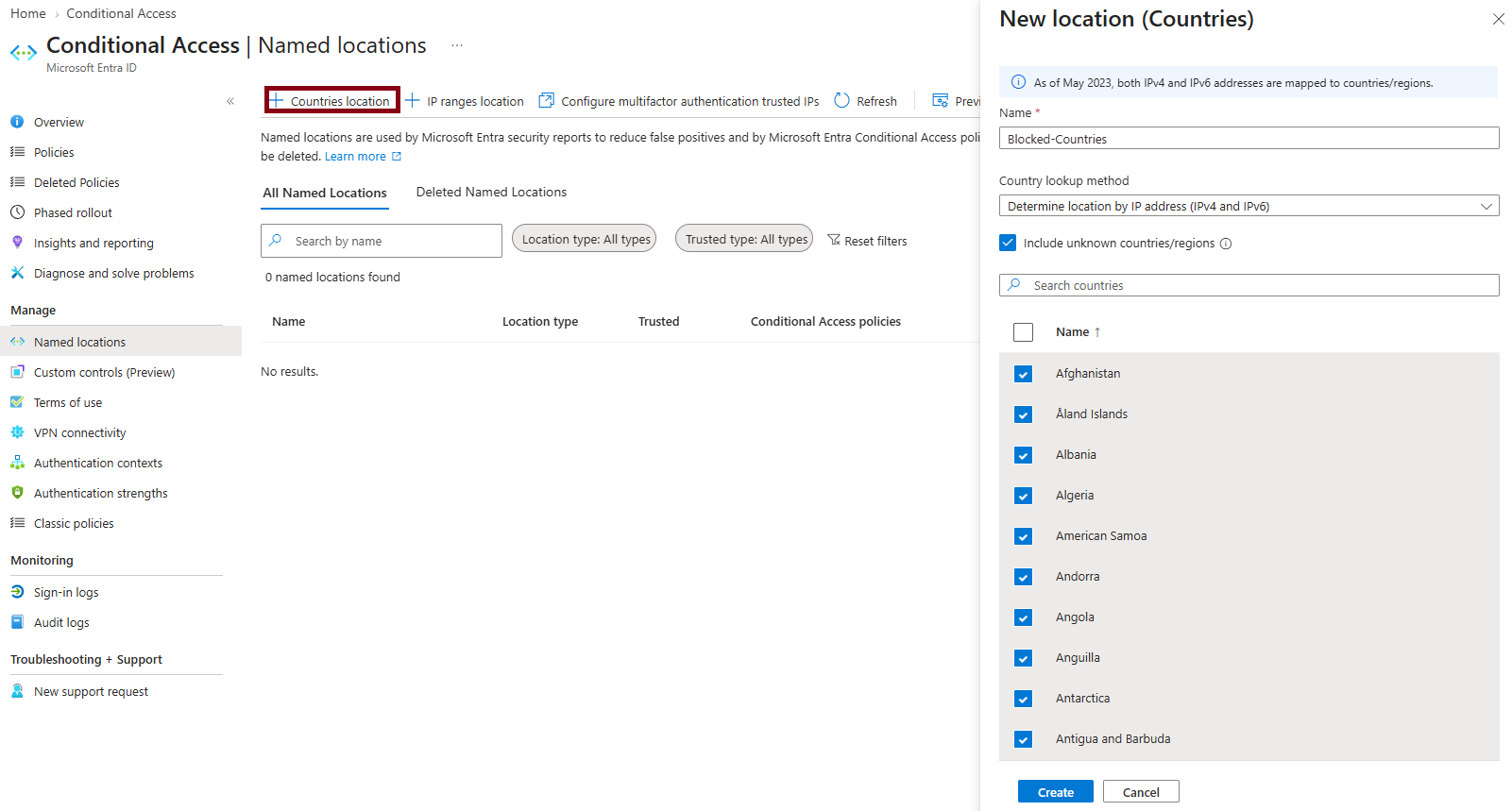Click the Search by name input field

382,241
